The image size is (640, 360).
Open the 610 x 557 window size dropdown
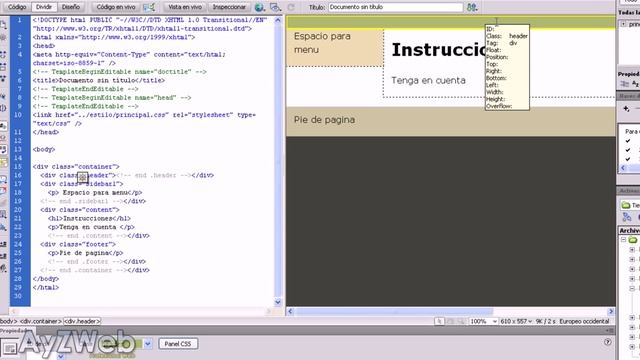516,322
